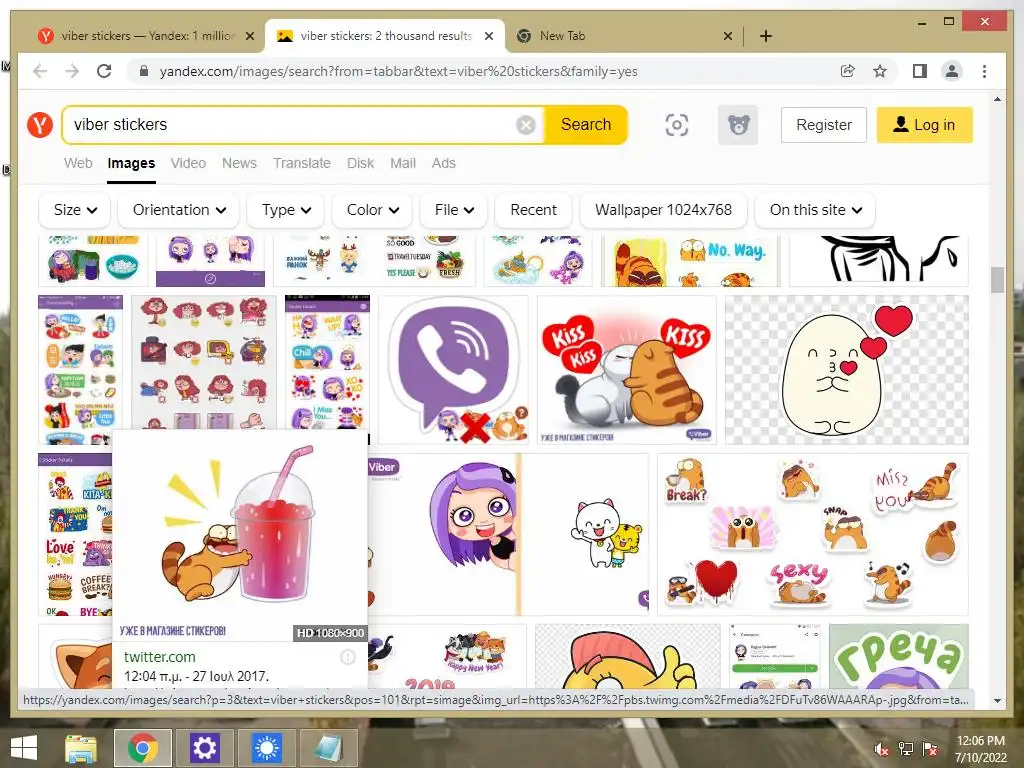Toggle the Recent filter

pyautogui.click(x=534, y=210)
